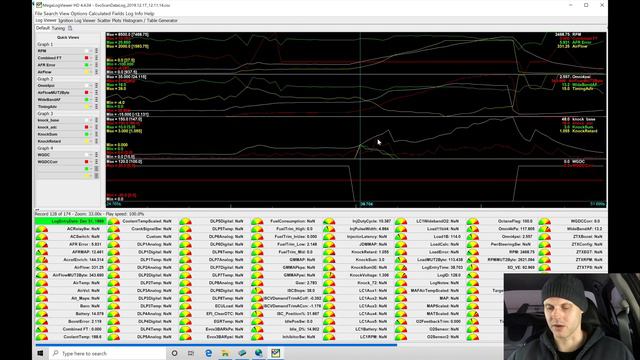The height and width of the screenshot is (360, 640).
Task: Open the Calculated Fields menu
Action: click(x=106, y=13)
